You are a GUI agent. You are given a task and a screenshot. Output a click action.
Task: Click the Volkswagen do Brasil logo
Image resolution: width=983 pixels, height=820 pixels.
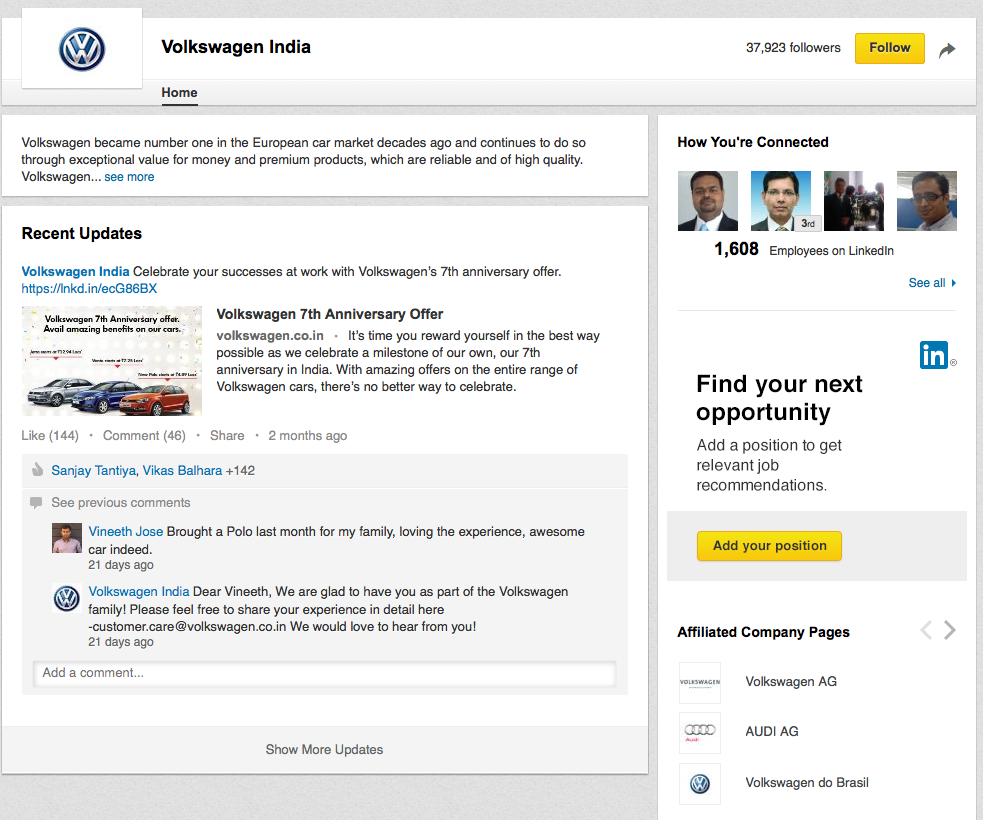click(700, 783)
